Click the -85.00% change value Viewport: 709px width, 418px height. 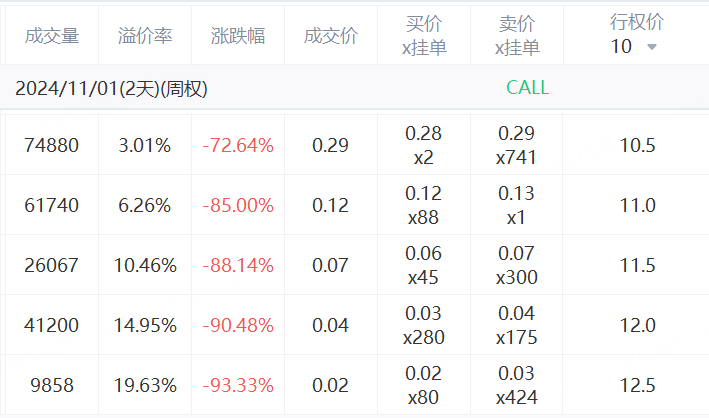238,205
